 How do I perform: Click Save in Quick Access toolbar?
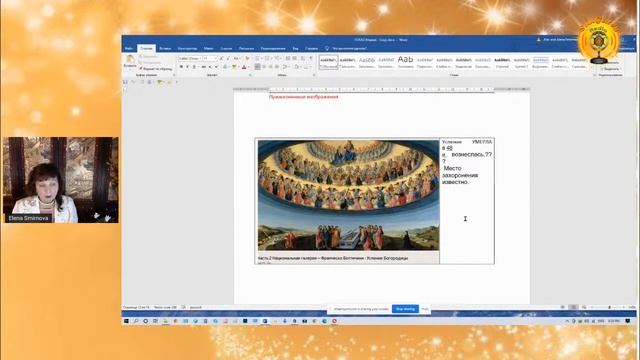tap(125, 82)
